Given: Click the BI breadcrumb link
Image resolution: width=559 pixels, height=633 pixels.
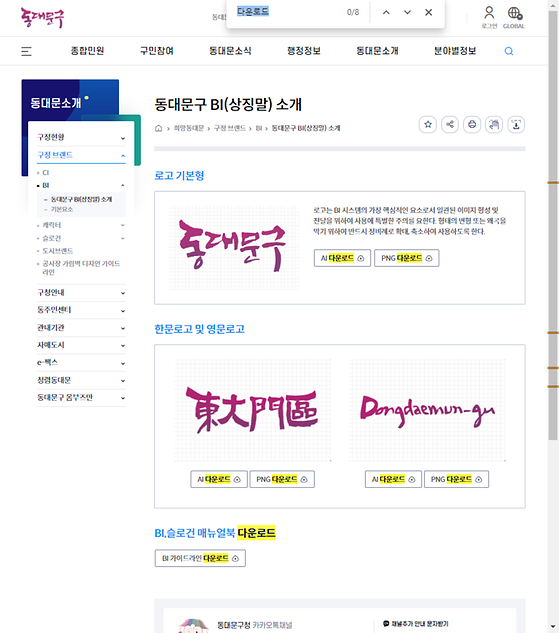Looking at the screenshot, I should (x=259, y=128).
